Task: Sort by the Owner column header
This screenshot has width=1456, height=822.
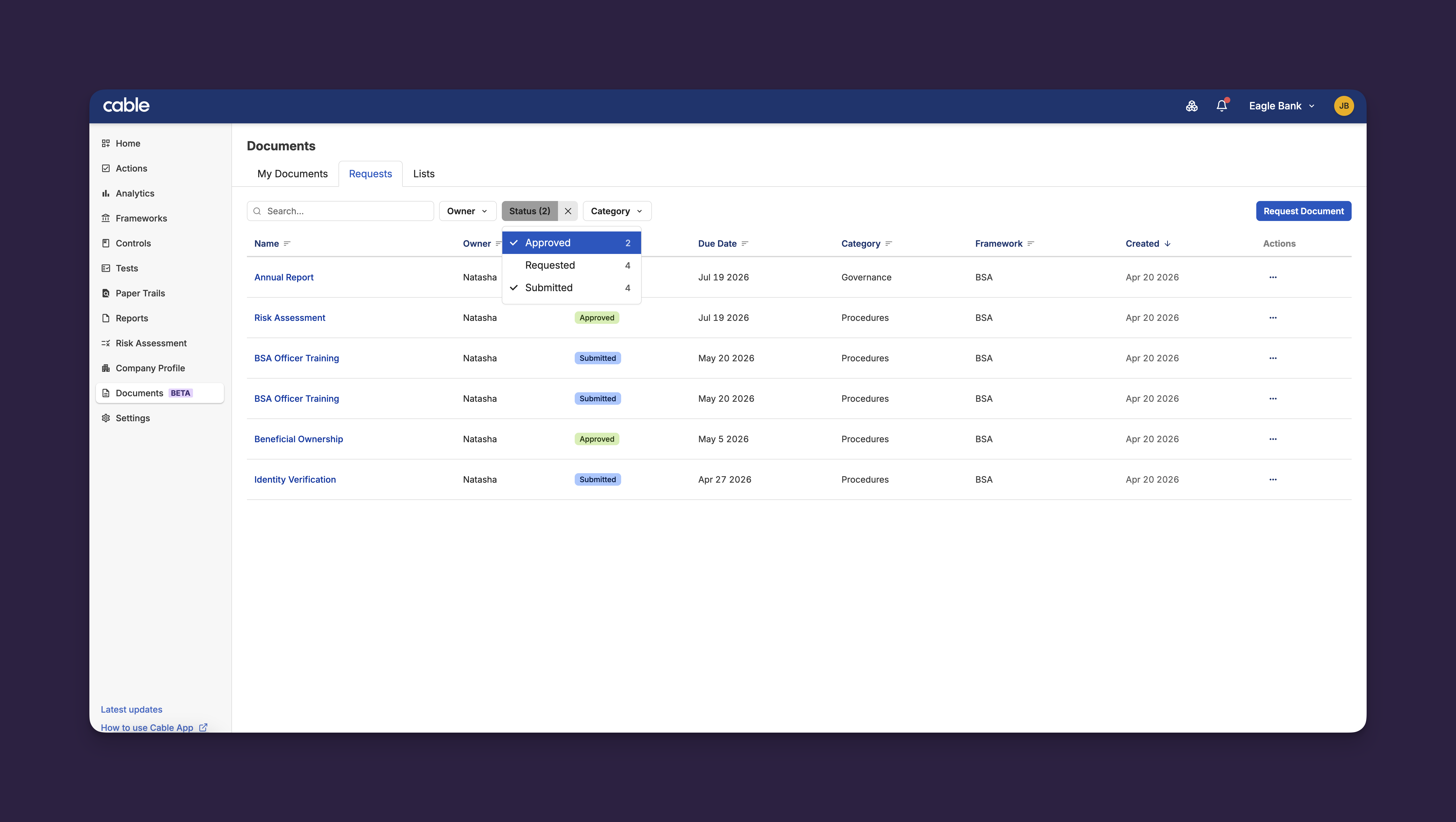Action: (477, 244)
